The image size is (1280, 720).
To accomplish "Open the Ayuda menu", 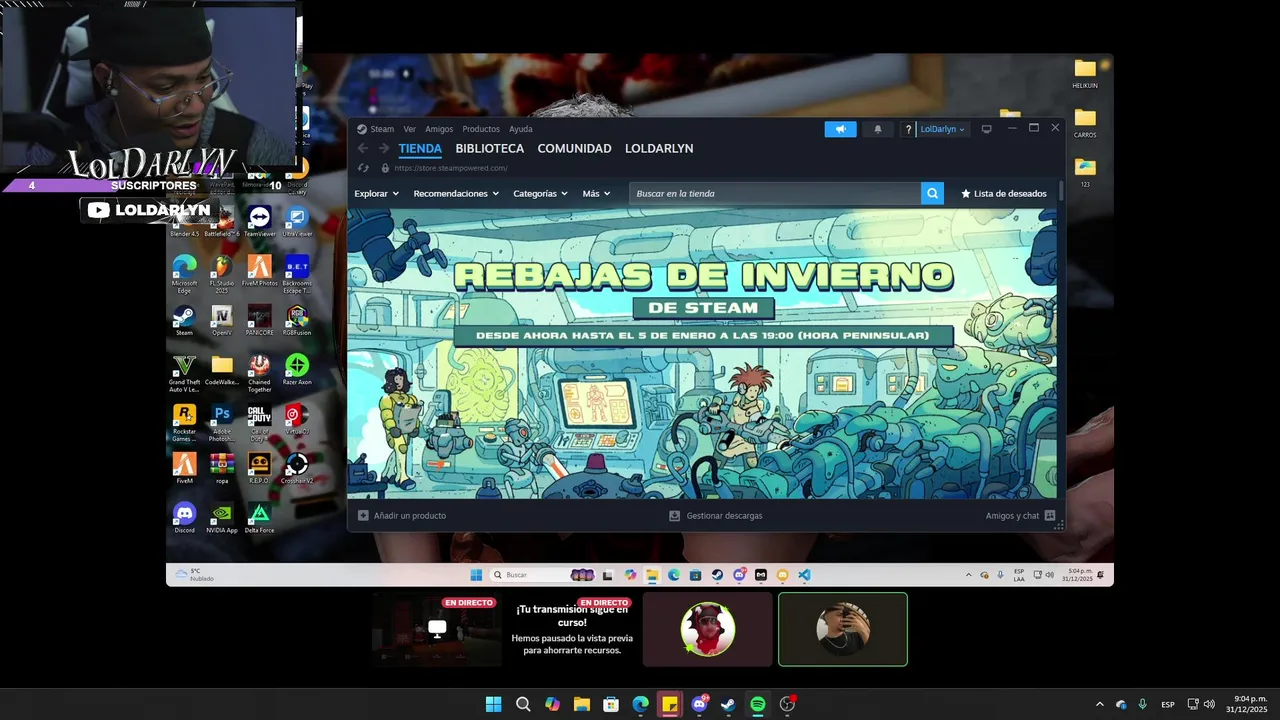I will pos(520,129).
